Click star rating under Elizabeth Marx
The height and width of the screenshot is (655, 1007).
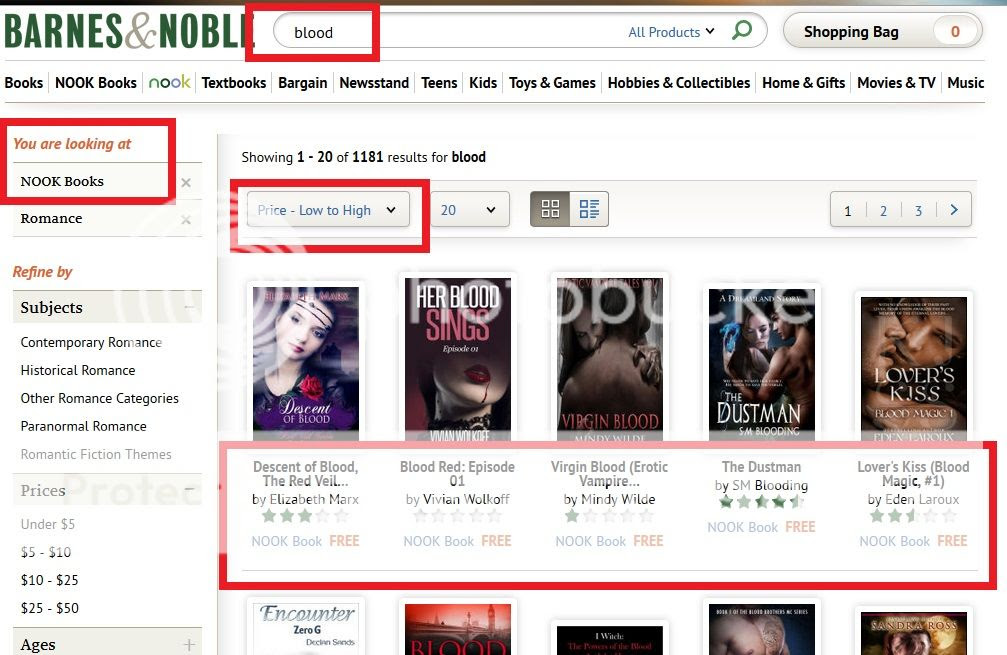306,516
